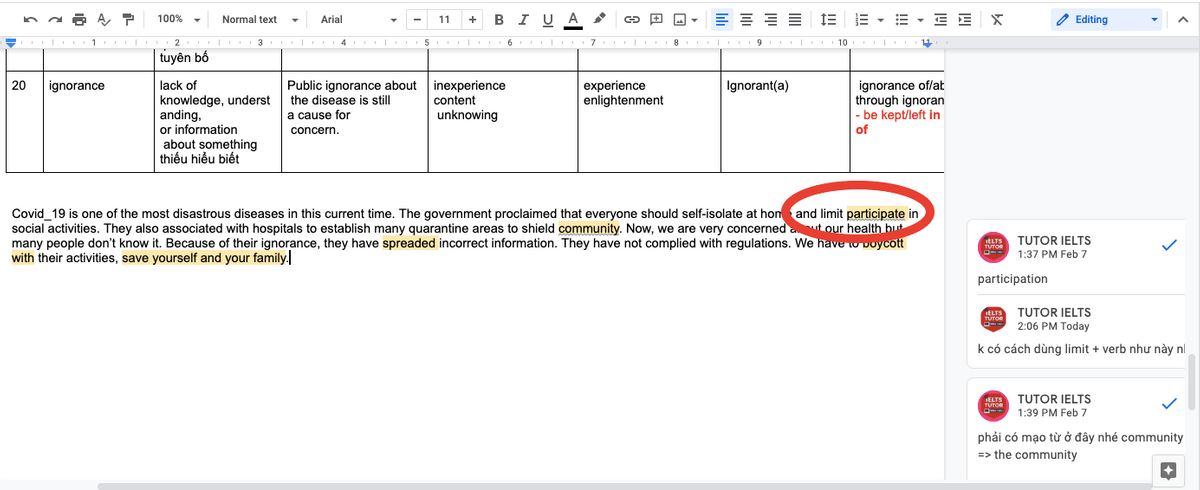Print the document
Viewport: 1200px width, 490px height.
(79, 19)
